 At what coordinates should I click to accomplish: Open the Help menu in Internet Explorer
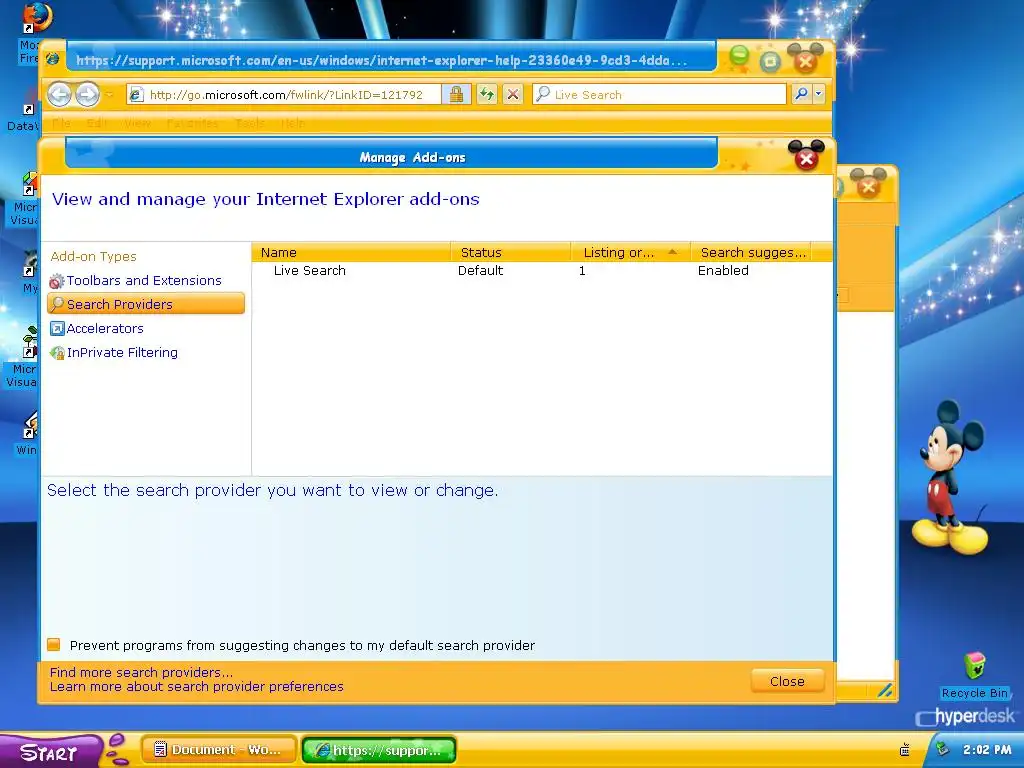[293, 123]
